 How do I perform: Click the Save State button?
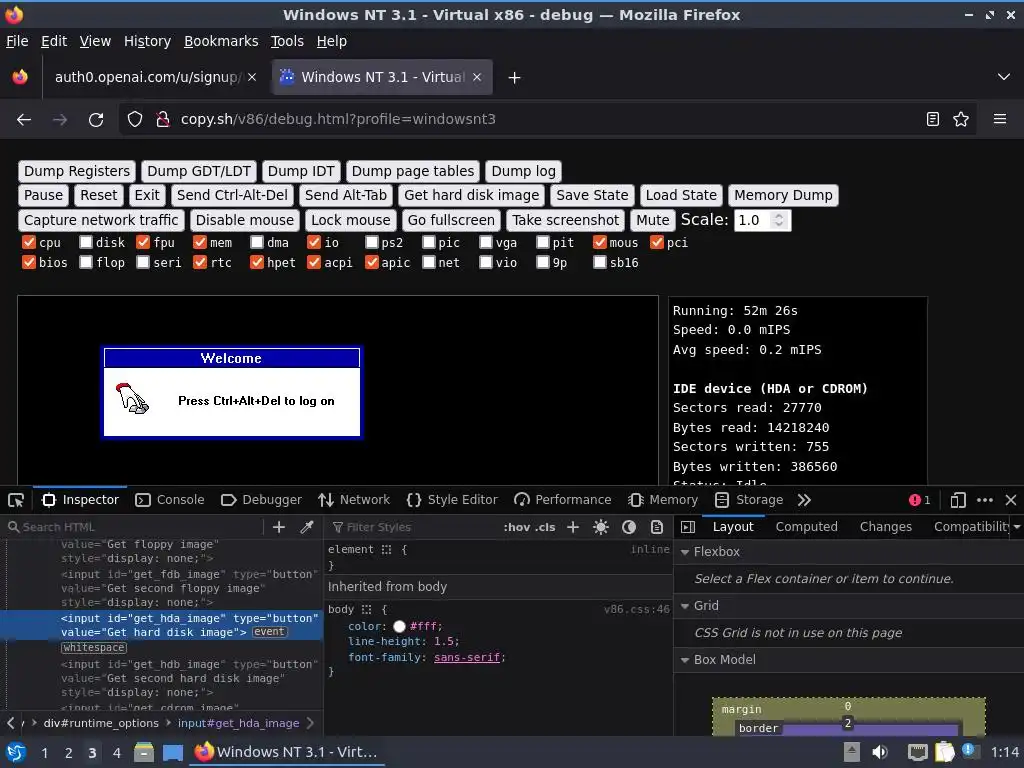(x=592, y=195)
